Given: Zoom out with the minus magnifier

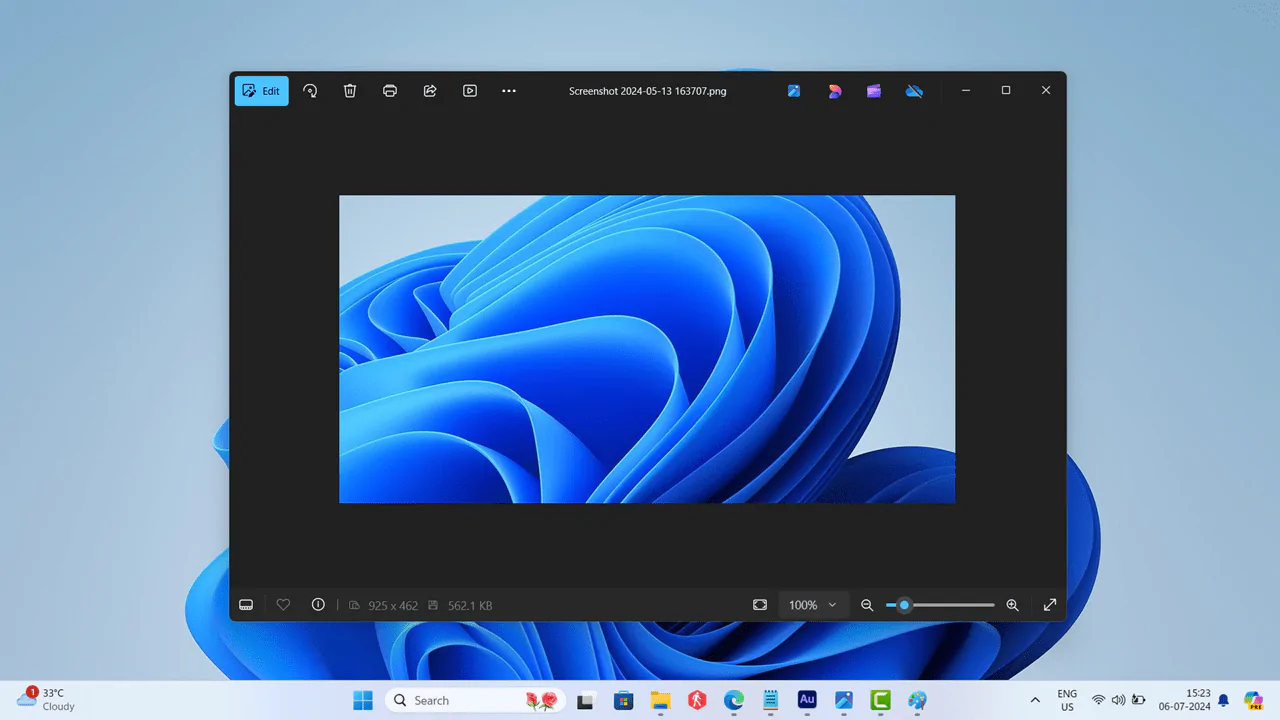Looking at the screenshot, I should [867, 605].
